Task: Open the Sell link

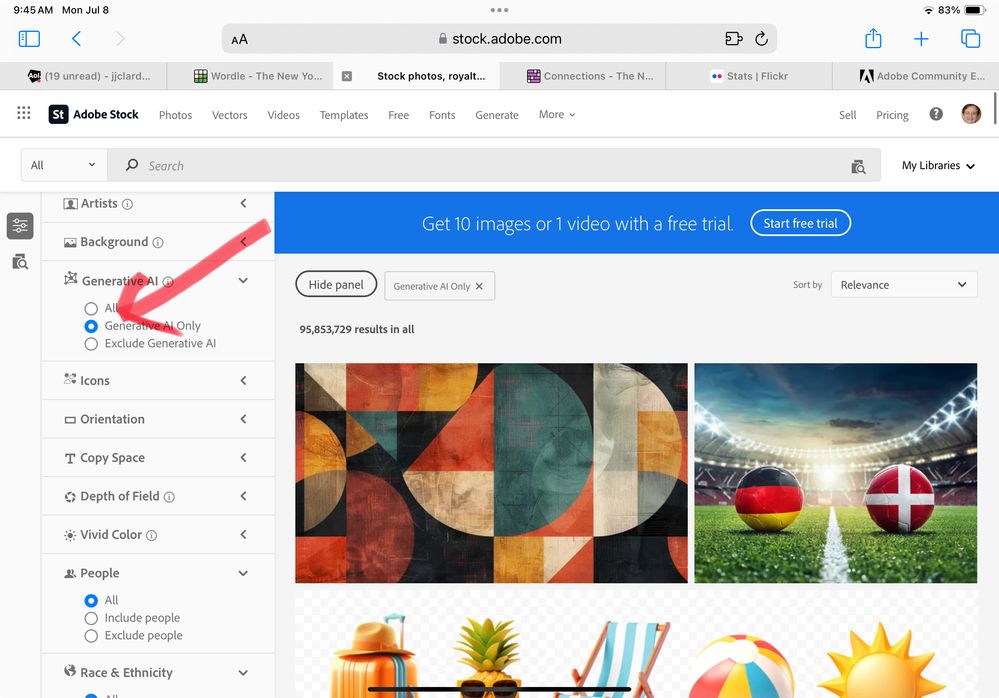Action: pyautogui.click(x=847, y=115)
